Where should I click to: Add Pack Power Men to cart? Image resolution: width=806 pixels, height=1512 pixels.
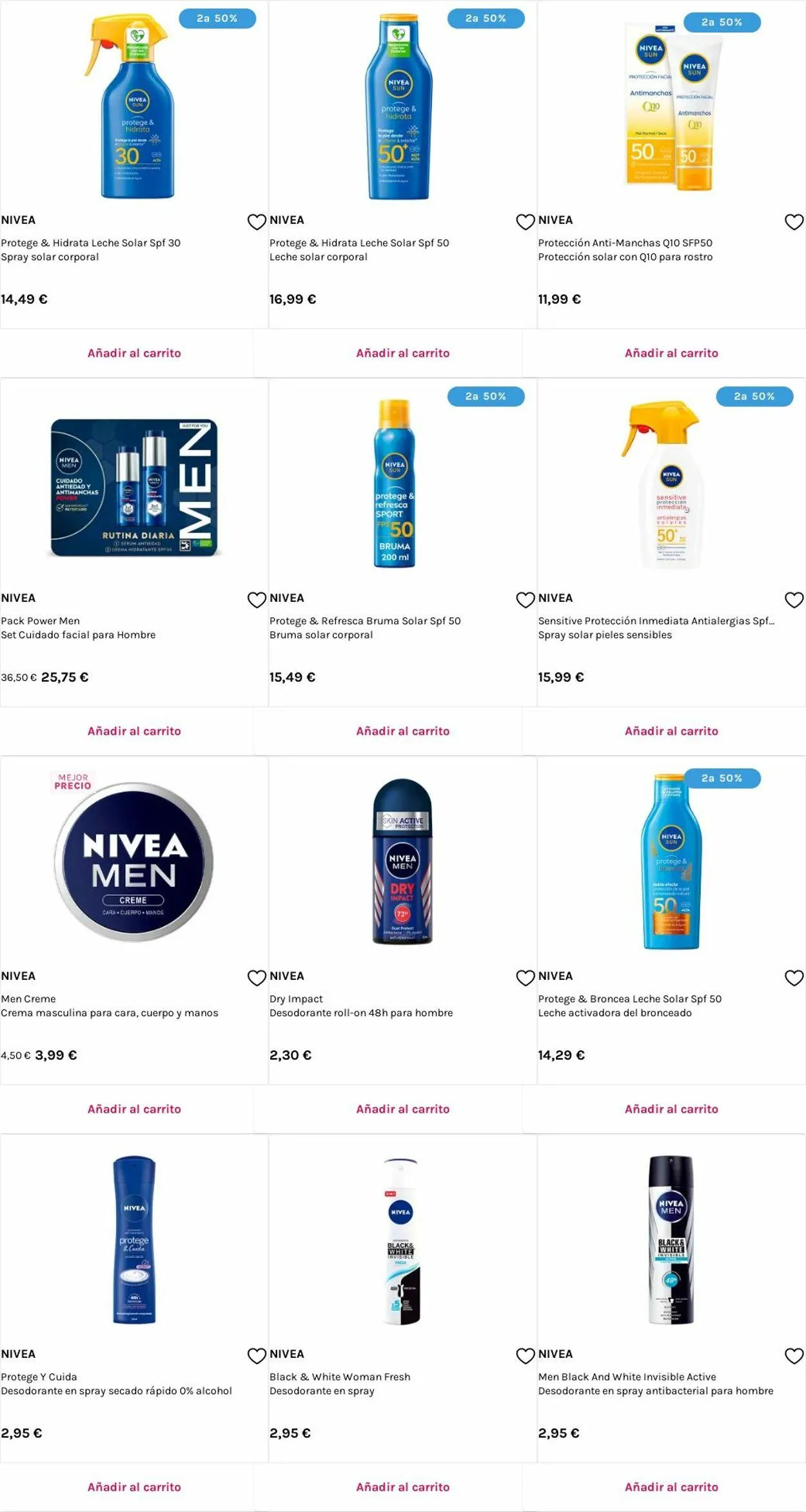tap(134, 731)
